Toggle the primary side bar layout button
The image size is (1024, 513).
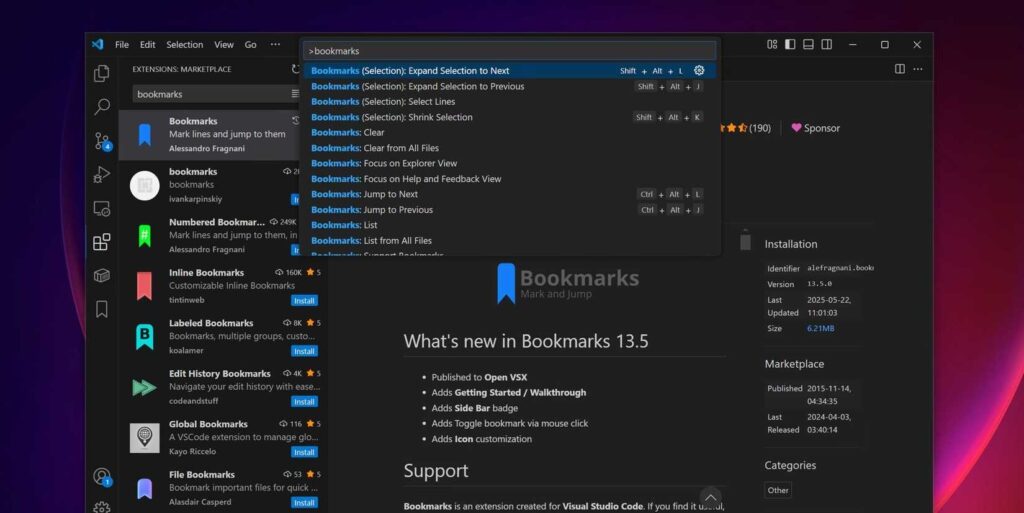click(x=790, y=44)
